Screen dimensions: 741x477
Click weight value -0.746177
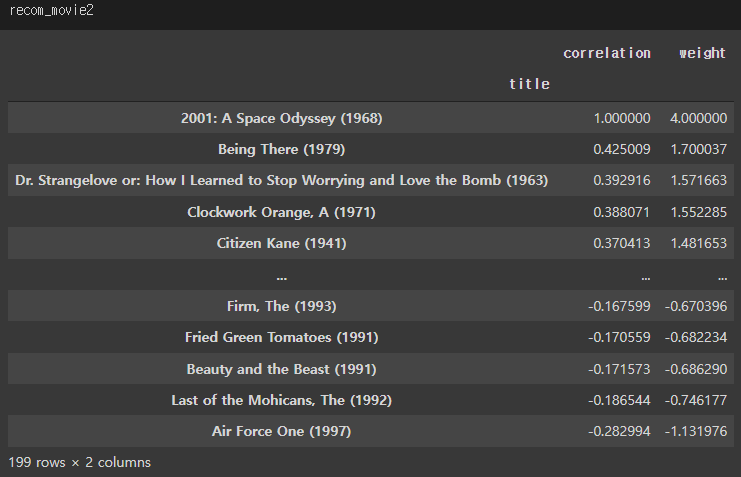(696, 400)
